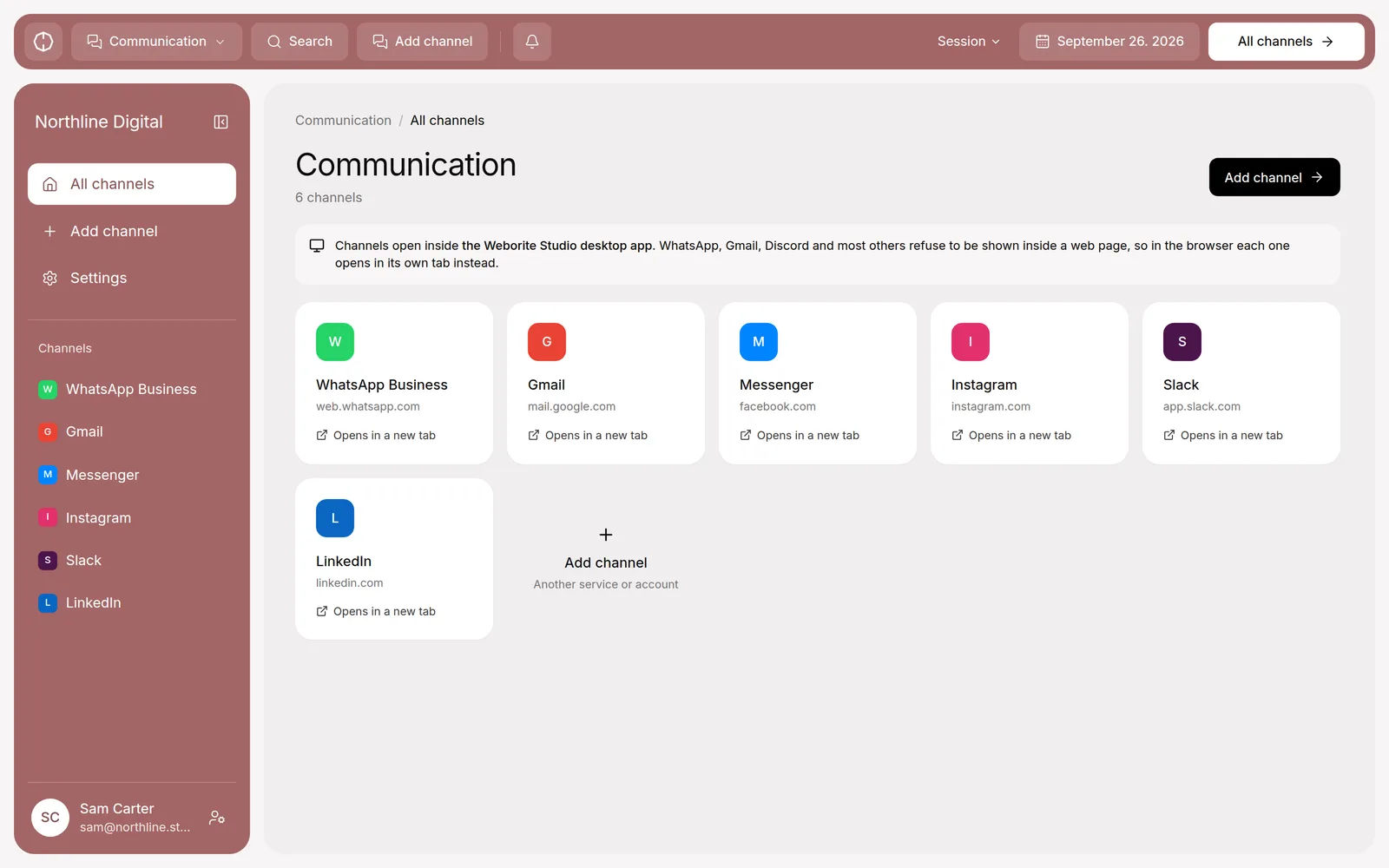The image size is (1389, 868).
Task: Click Search button in top bar
Action: tap(300, 42)
